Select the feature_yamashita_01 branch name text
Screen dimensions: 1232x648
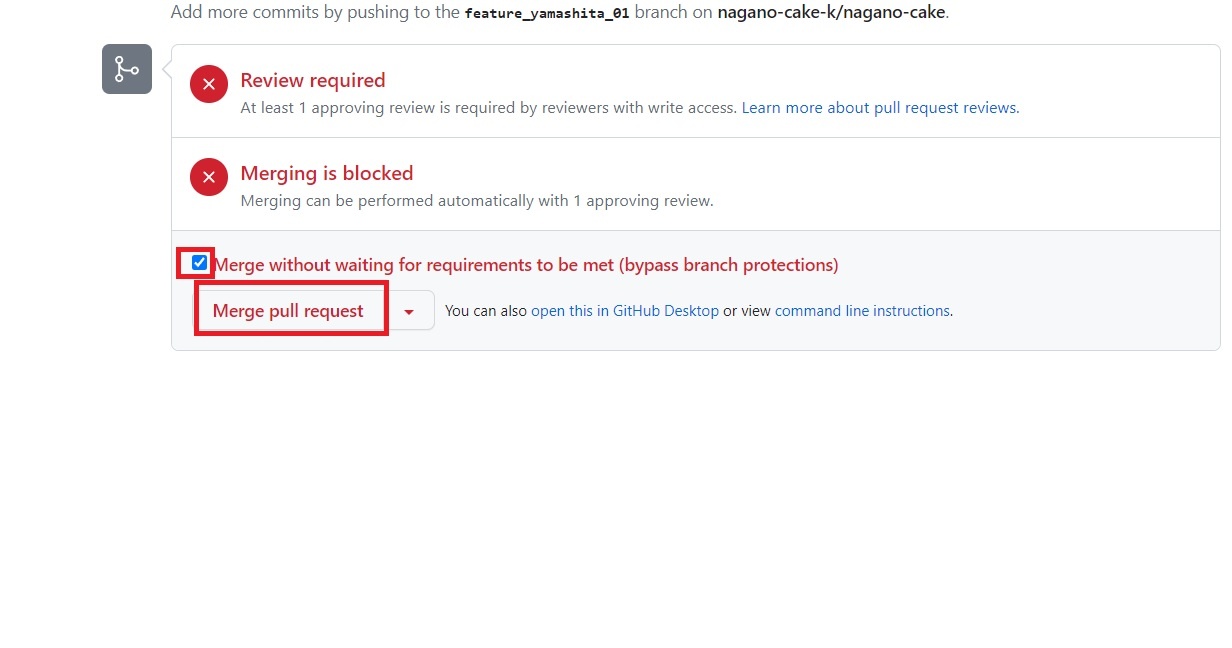pos(547,14)
